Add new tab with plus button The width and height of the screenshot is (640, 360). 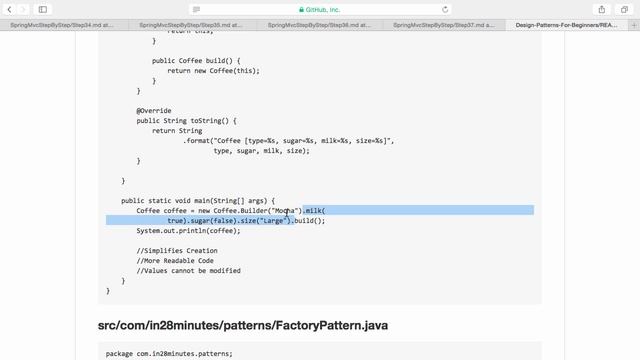(x=634, y=25)
